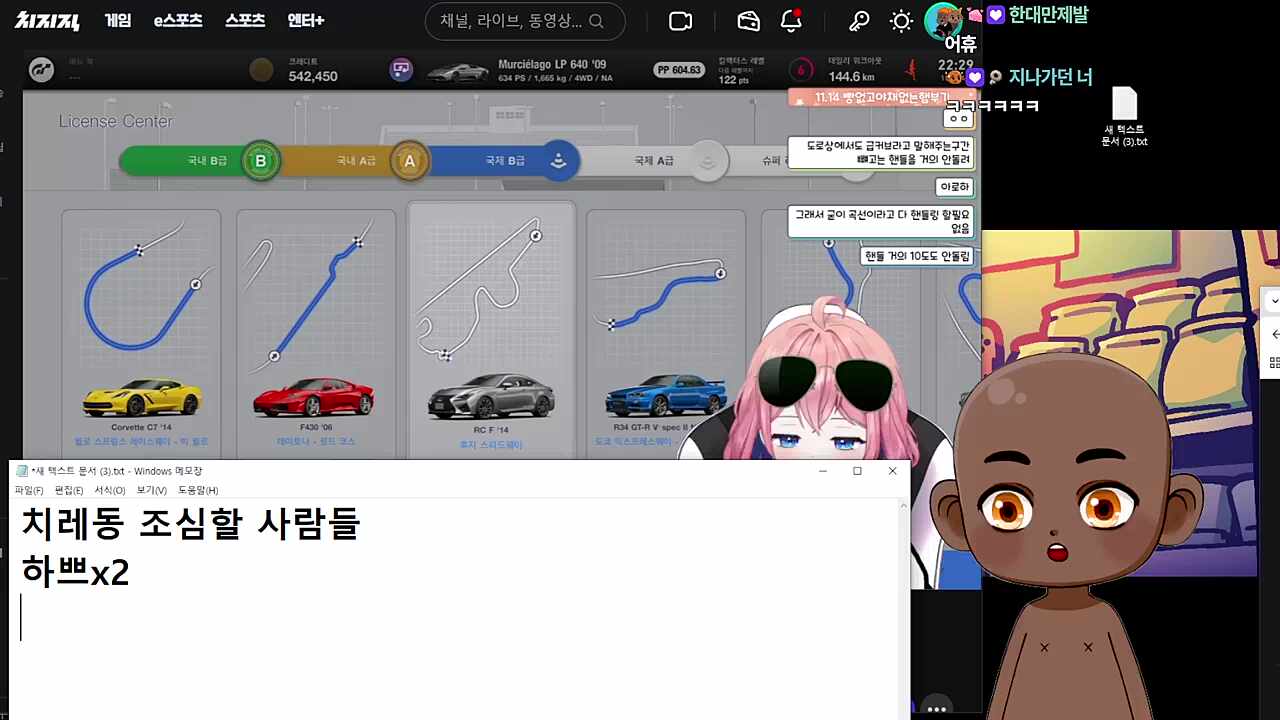The height and width of the screenshot is (720, 1280).
Task: Open the 파일(F) menu in Notepad
Action: click(x=30, y=490)
